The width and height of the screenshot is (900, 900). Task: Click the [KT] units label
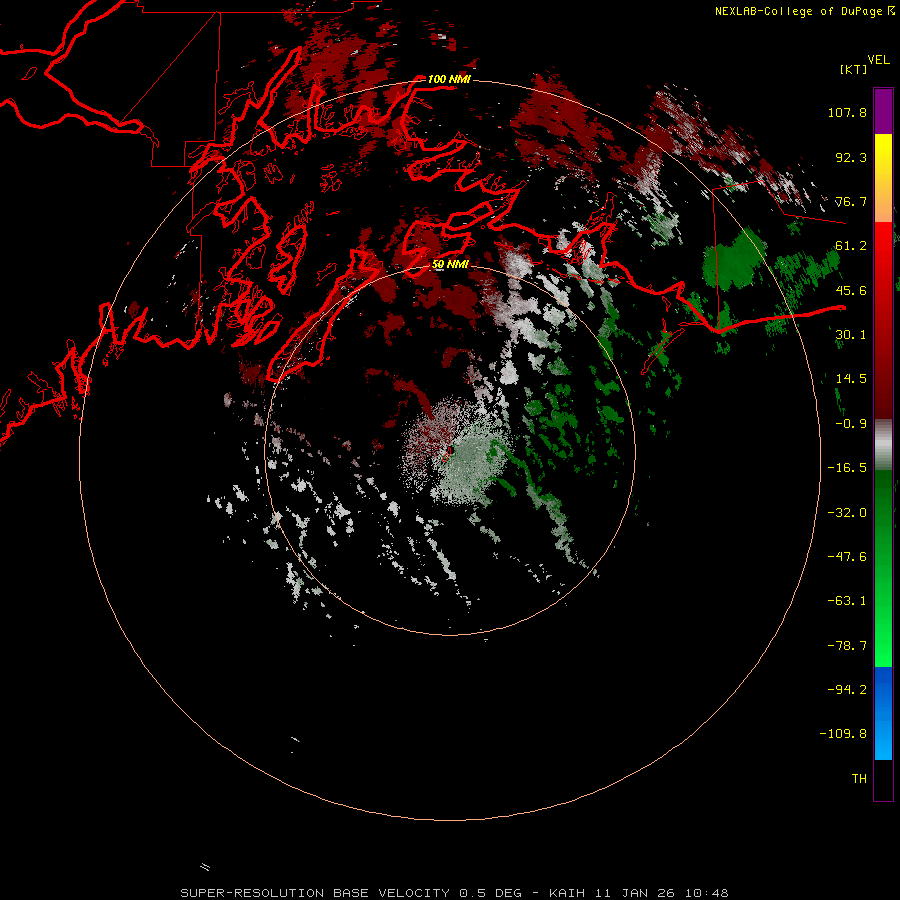tap(854, 69)
